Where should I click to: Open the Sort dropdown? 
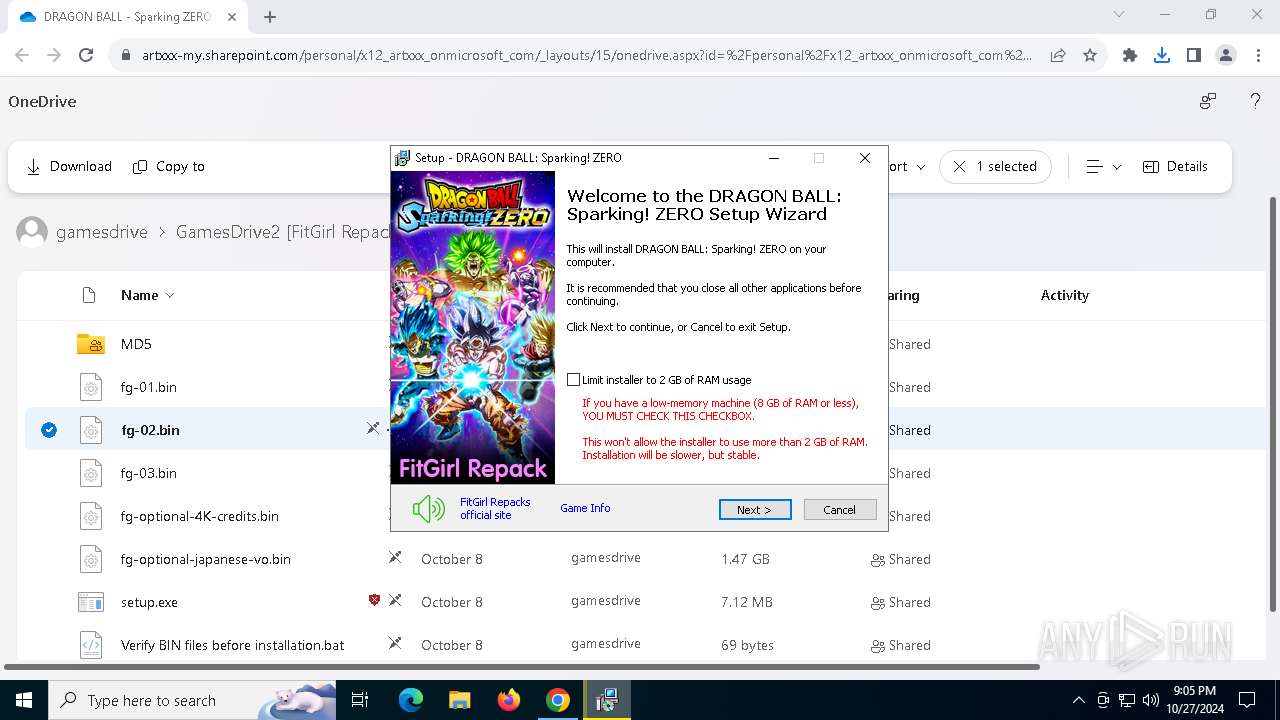(908, 167)
